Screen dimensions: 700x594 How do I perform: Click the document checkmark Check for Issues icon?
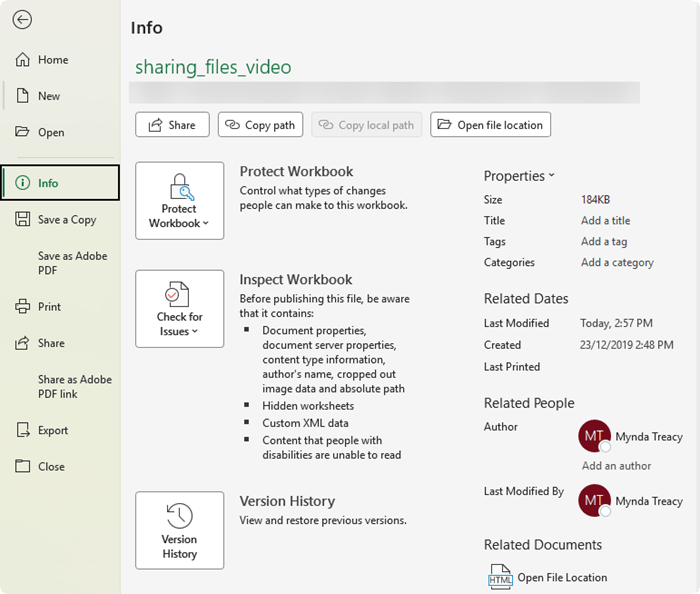pos(177,294)
